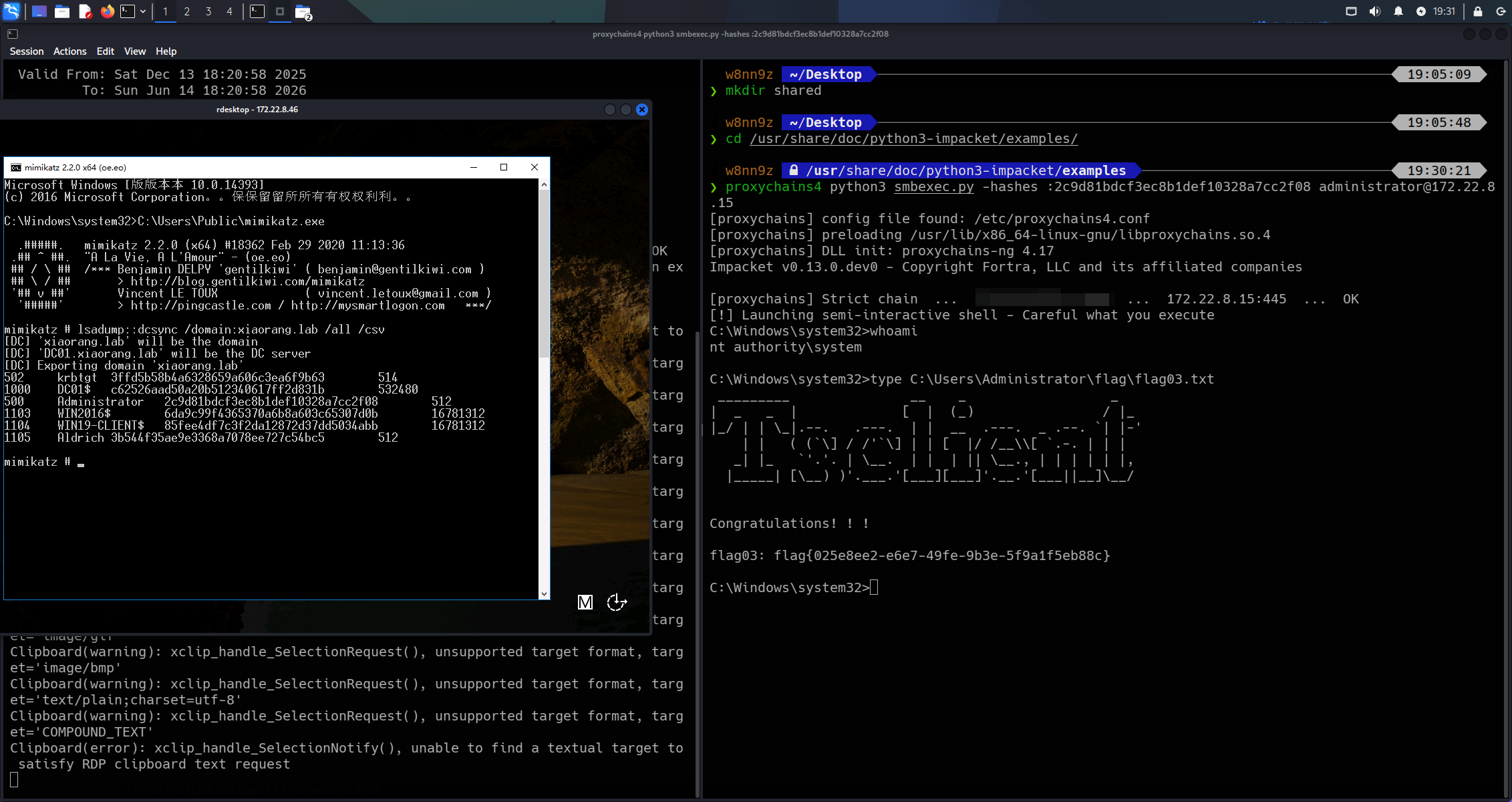Click the show desktop panel icon

click(x=39, y=11)
